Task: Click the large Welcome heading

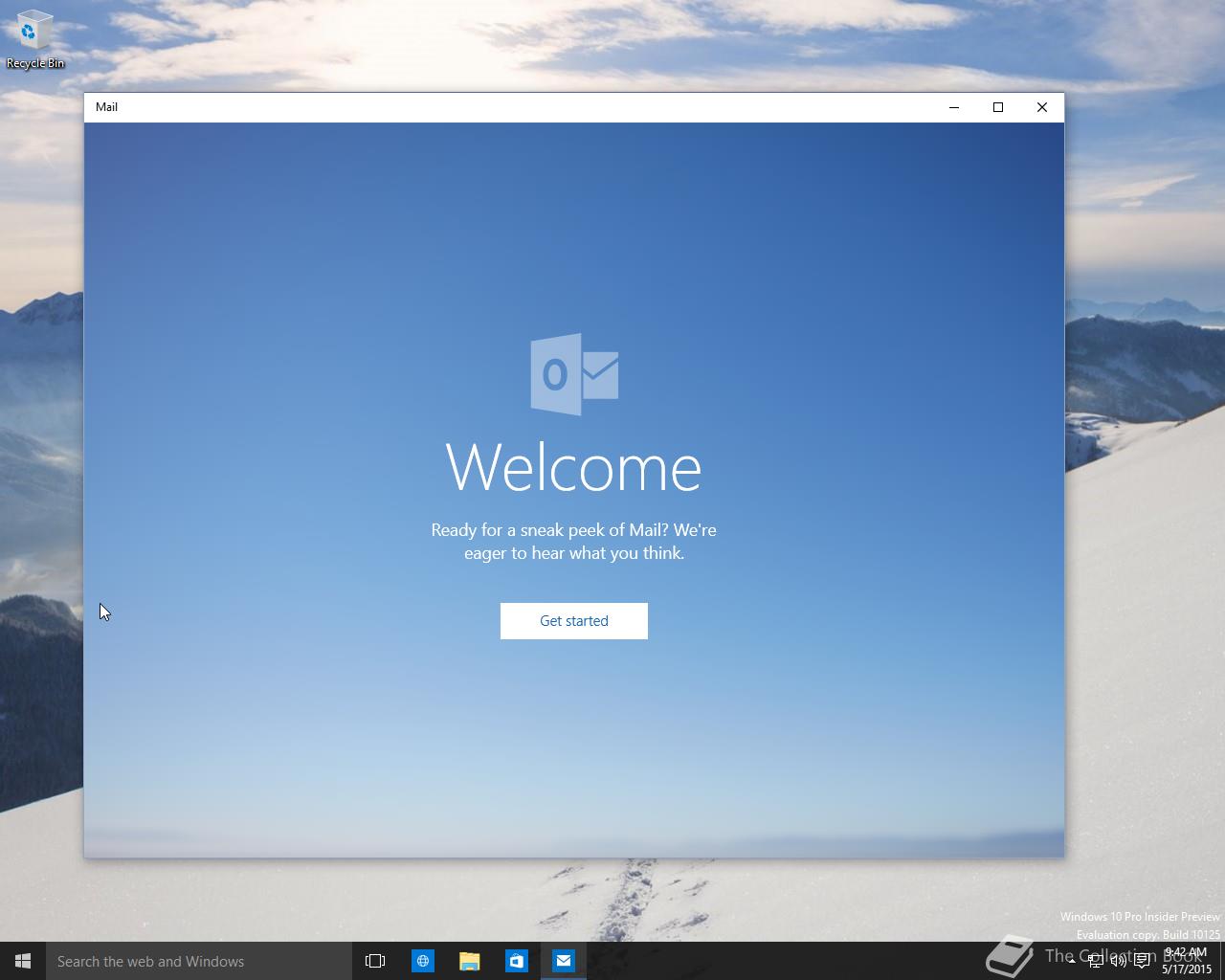Action: [x=574, y=468]
